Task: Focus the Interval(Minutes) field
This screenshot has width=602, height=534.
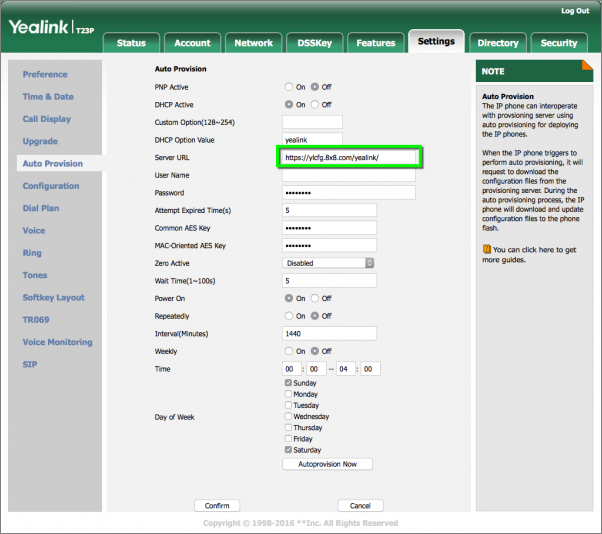Action: pyautogui.click(x=329, y=334)
